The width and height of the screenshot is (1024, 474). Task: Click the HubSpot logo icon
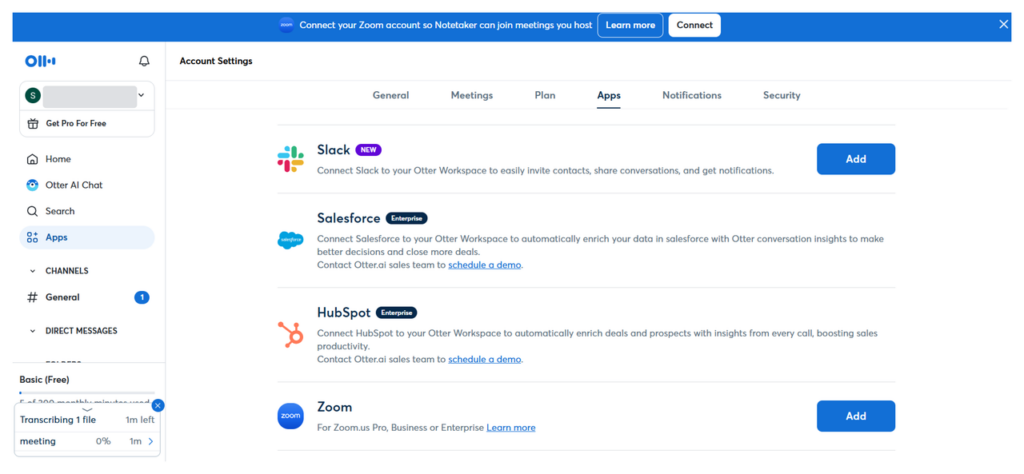point(291,335)
